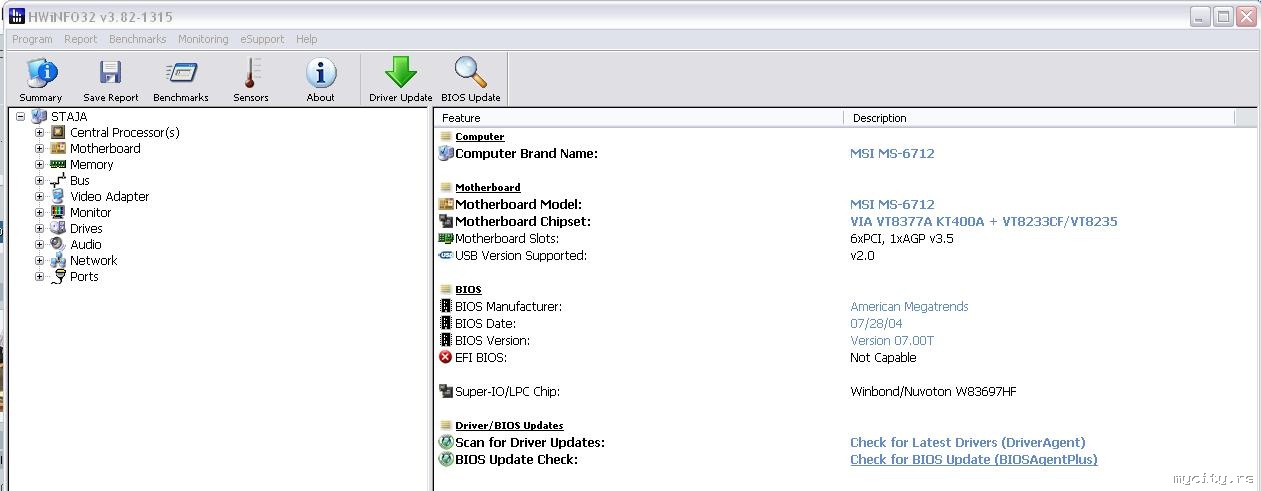Screen dimensions: 1261x491
Task: Expand the Central Processor(s) node
Action: 40,133
